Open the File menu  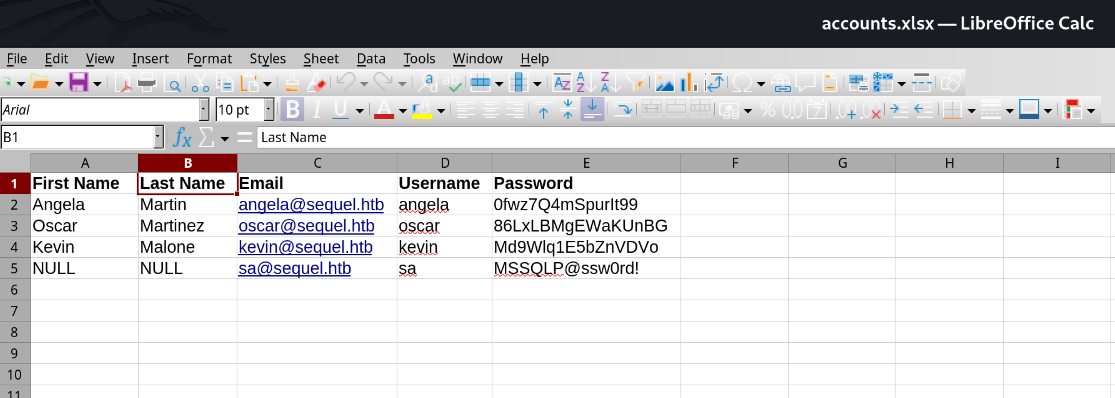[x=16, y=58]
